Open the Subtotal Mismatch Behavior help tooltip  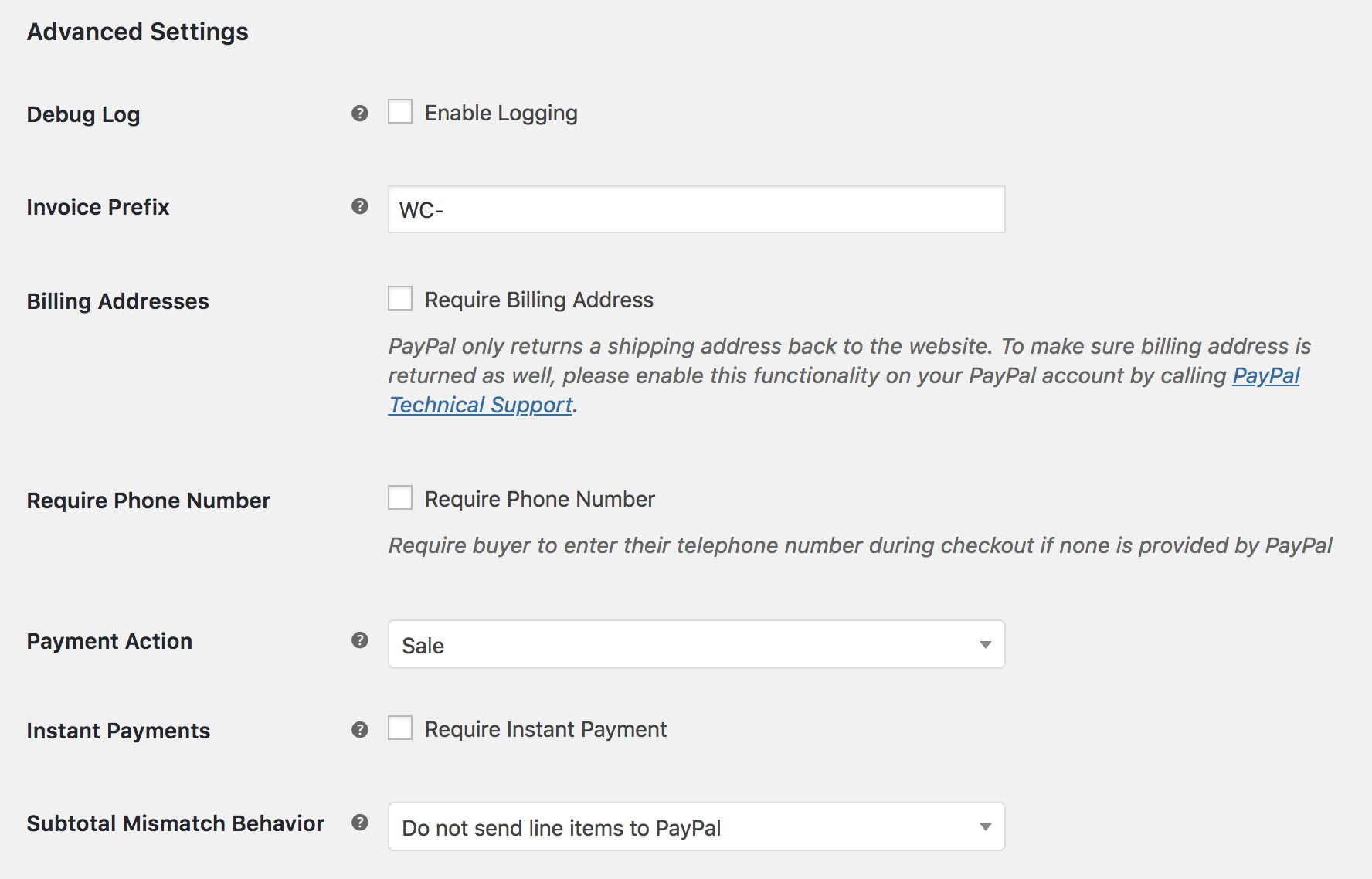pyautogui.click(x=358, y=823)
